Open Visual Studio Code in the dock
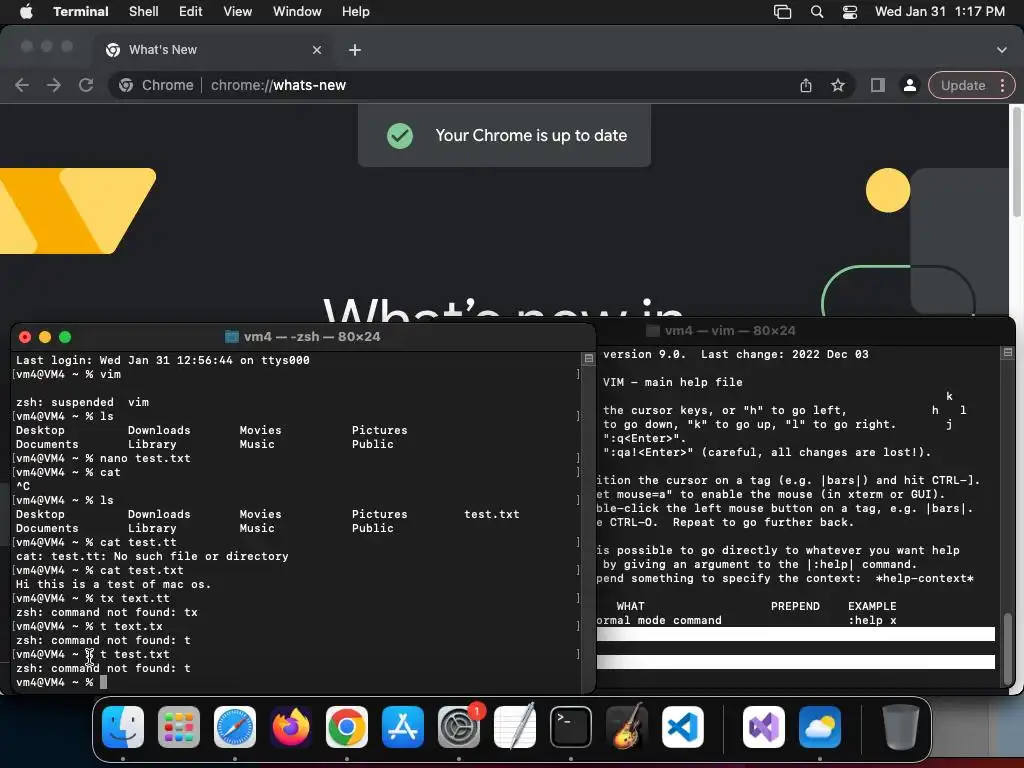The image size is (1024, 768). pyautogui.click(x=683, y=727)
